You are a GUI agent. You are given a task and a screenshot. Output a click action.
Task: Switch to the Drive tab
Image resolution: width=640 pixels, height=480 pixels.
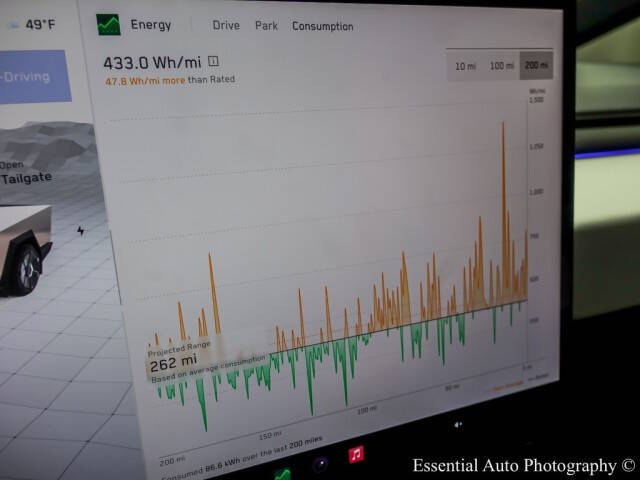pyautogui.click(x=225, y=26)
